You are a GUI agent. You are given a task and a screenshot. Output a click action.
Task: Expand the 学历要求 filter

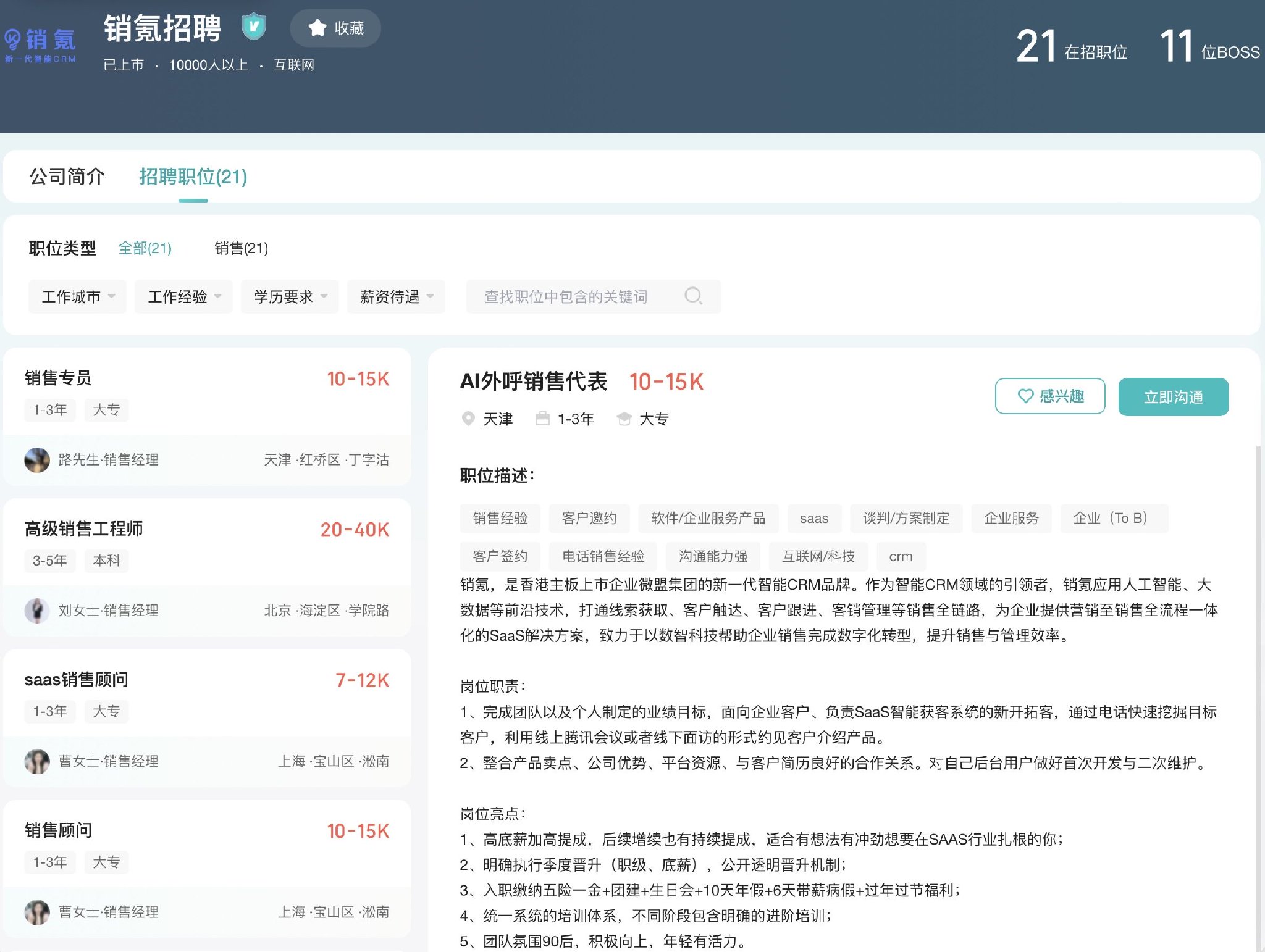coord(290,297)
